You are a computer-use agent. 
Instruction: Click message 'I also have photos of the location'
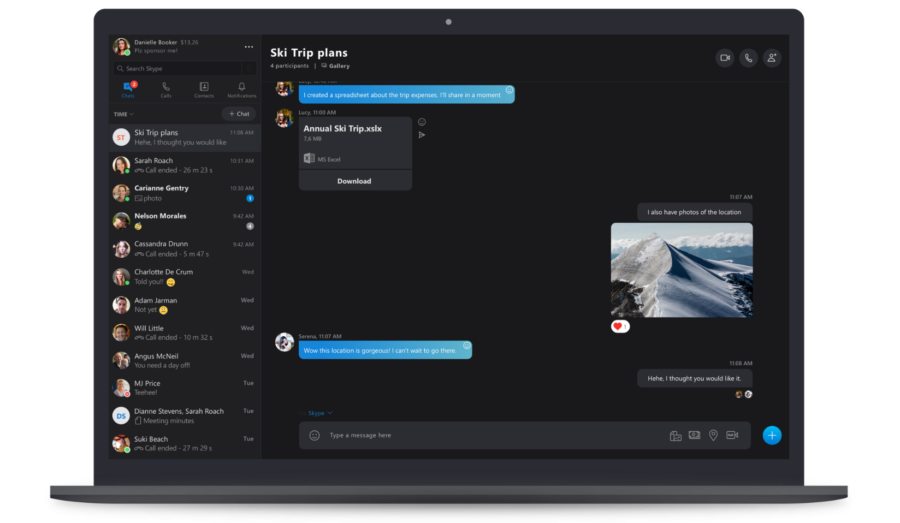point(695,212)
